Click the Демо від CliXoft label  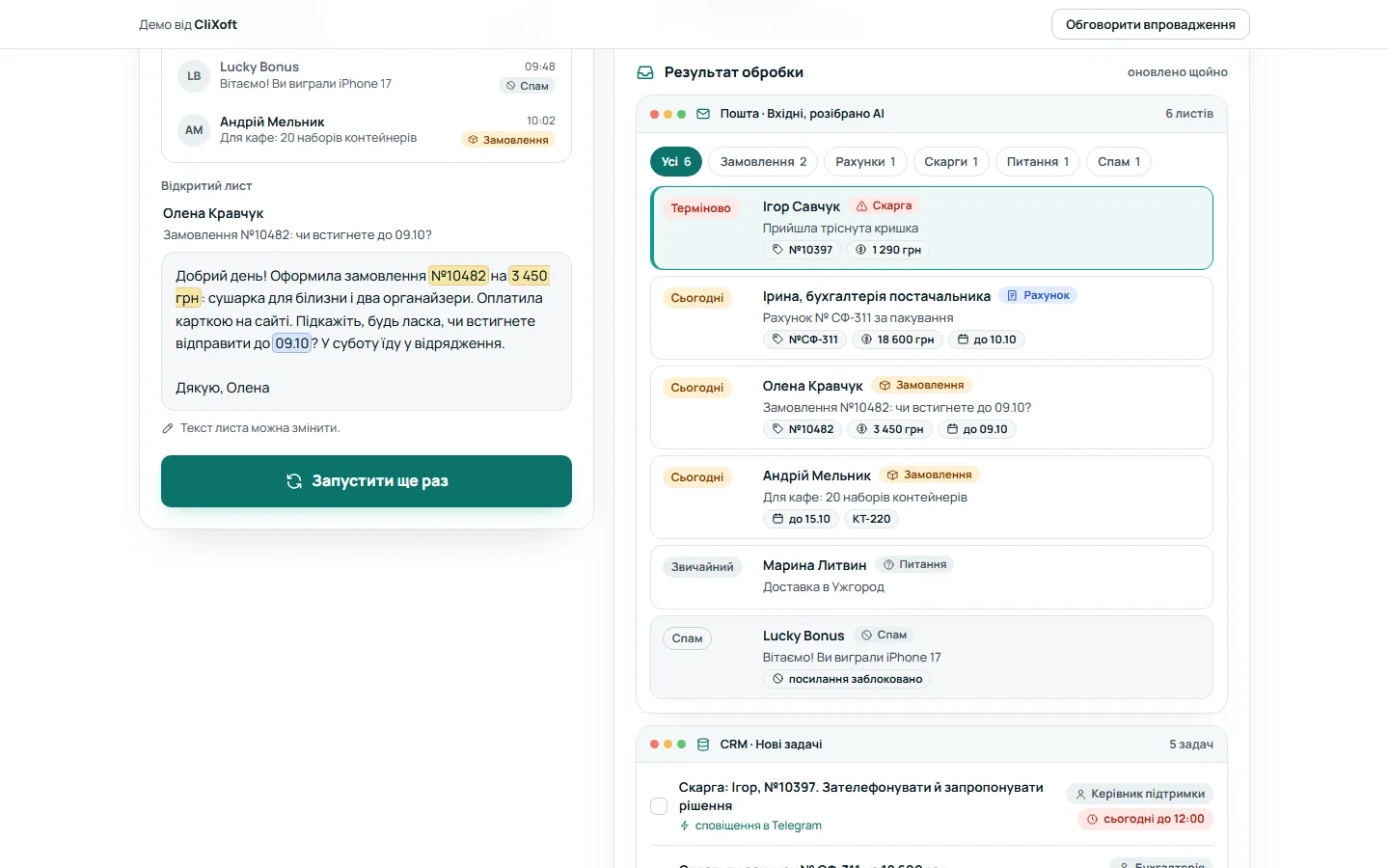(x=188, y=25)
